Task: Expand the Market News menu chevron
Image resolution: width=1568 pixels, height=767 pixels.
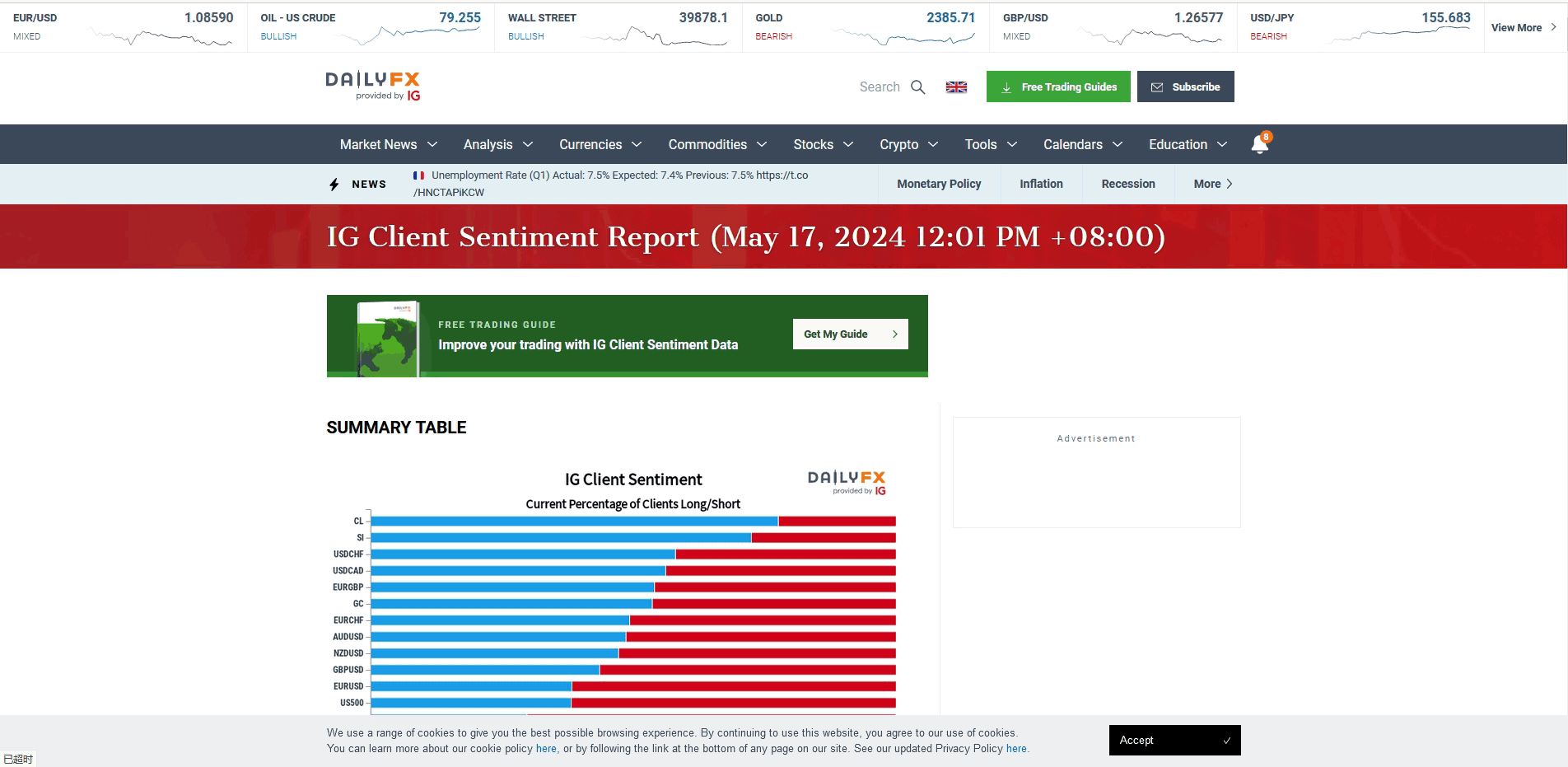Action: tap(432, 144)
